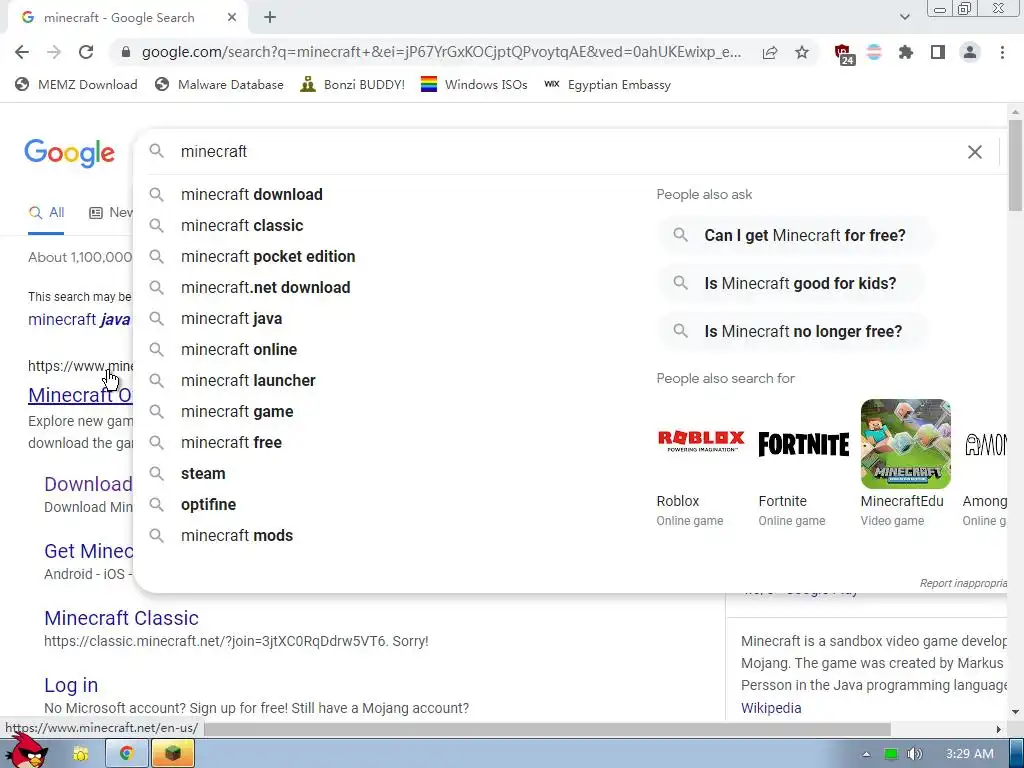This screenshot has height=768, width=1024.
Task: Open the volume speaker tray icon
Action: click(915, 754)
